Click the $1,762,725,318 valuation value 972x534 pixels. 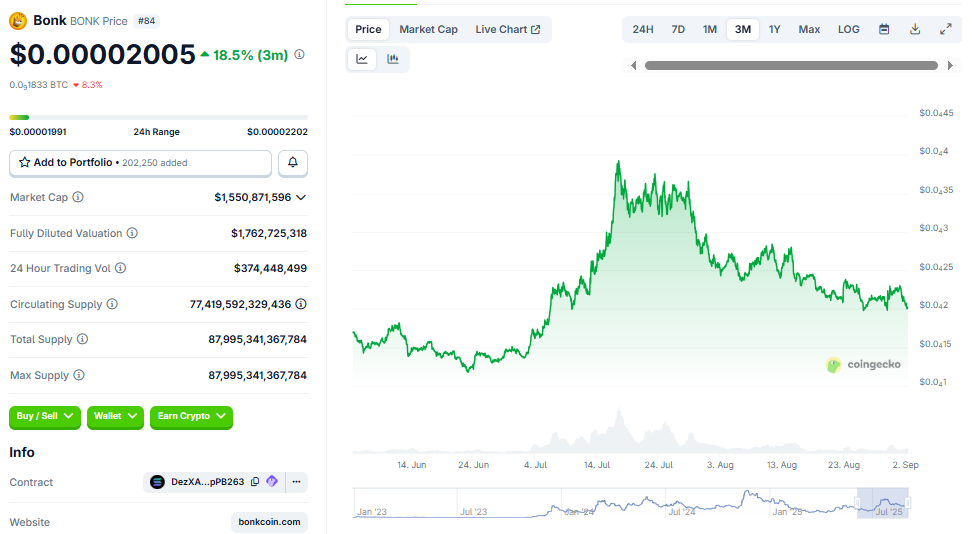coord(269,233)
